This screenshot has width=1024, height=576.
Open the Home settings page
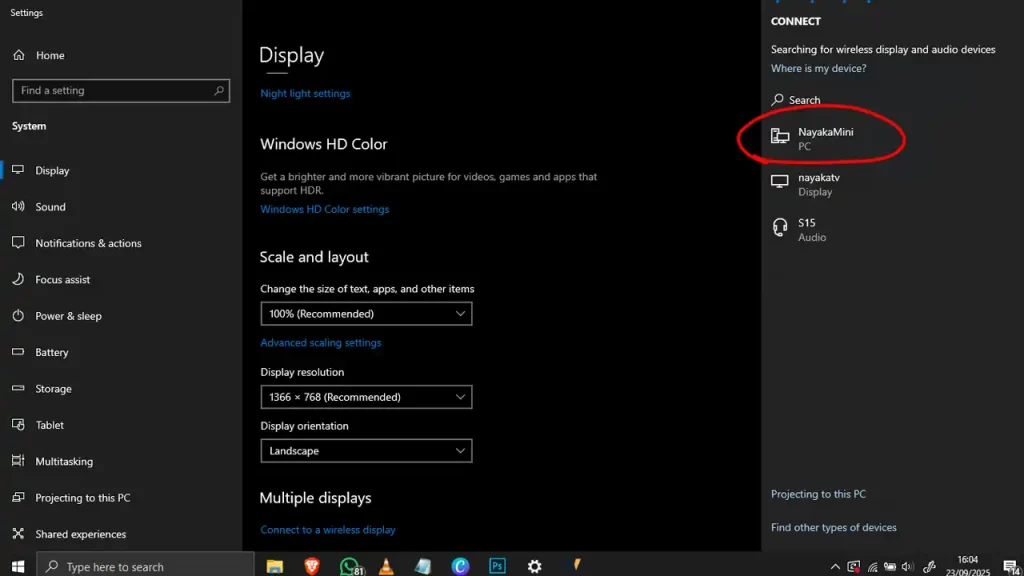pos(50,56)
